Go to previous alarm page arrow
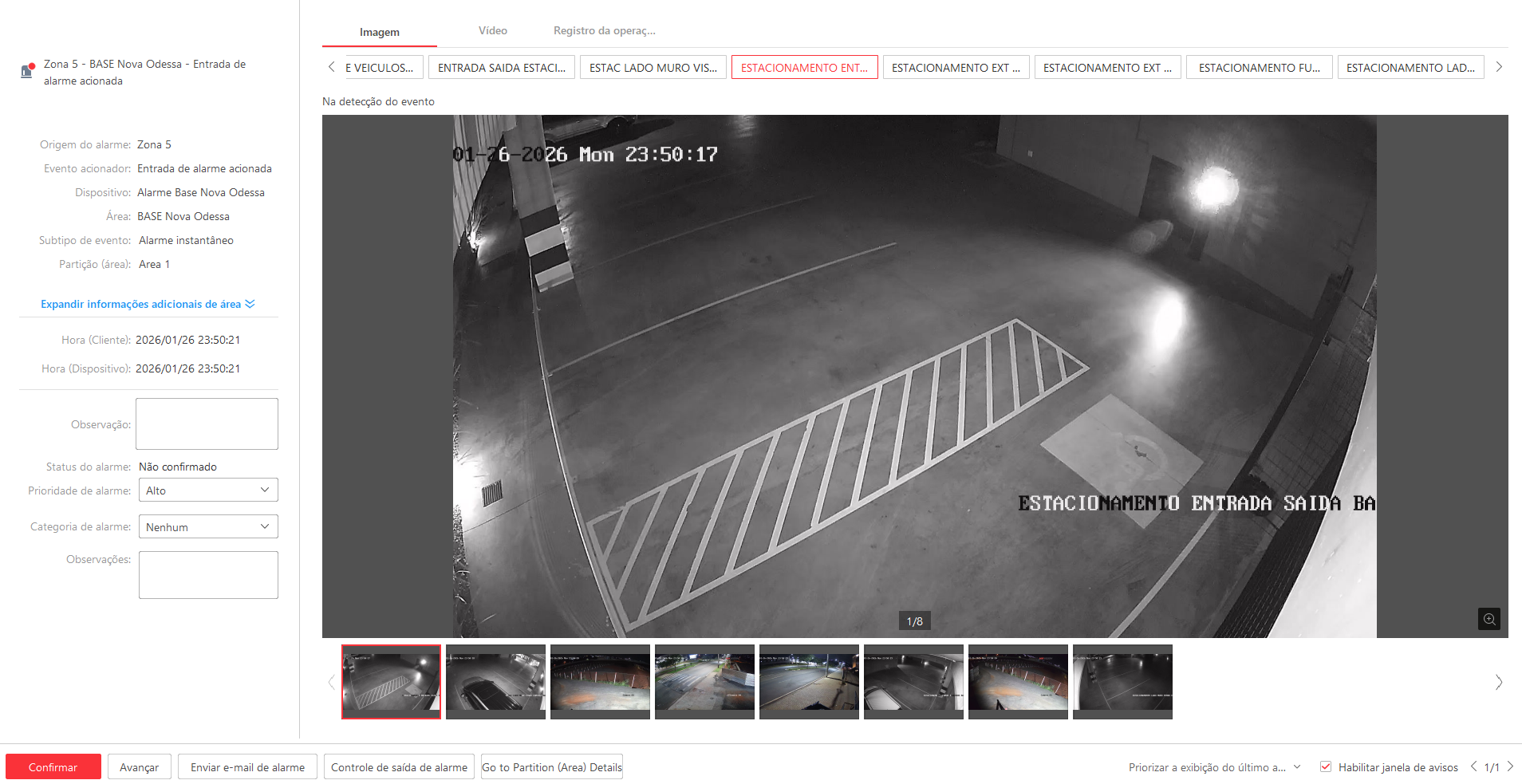 pyautogui.click(x=1473, y=766)
